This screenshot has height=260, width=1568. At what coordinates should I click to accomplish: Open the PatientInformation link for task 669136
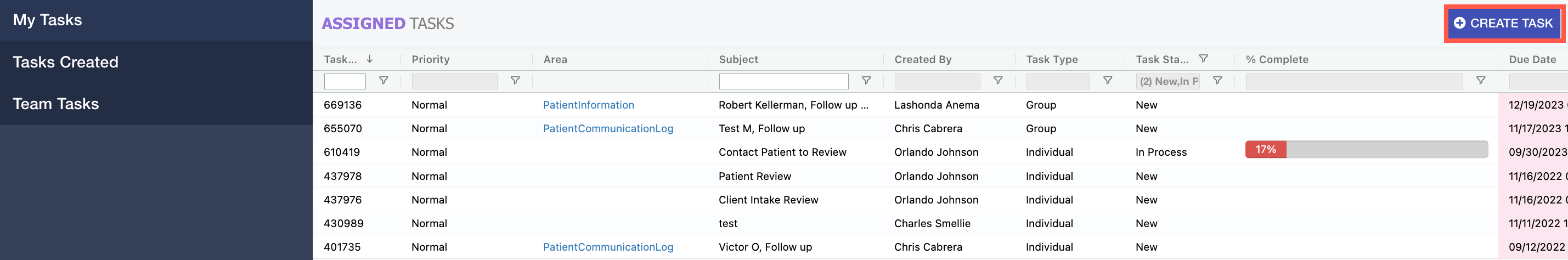coord(589,105)
